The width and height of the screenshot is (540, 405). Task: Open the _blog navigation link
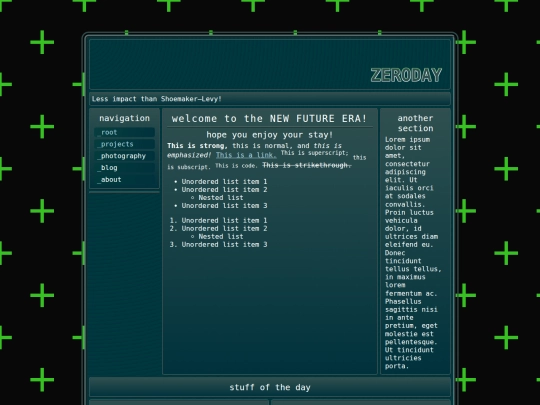(124, 168)
